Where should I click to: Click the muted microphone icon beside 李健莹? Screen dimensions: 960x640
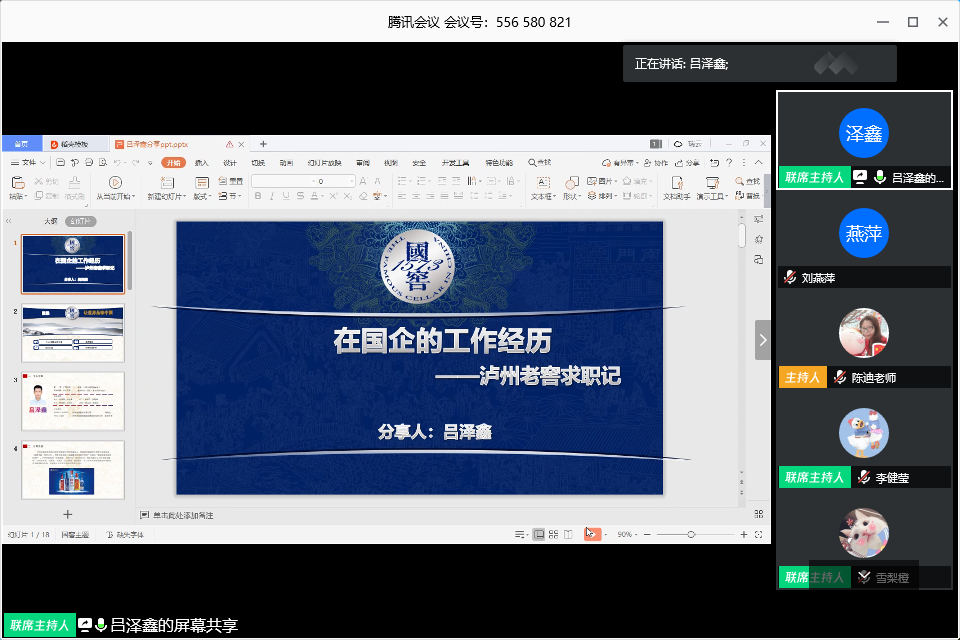[863, 478]
